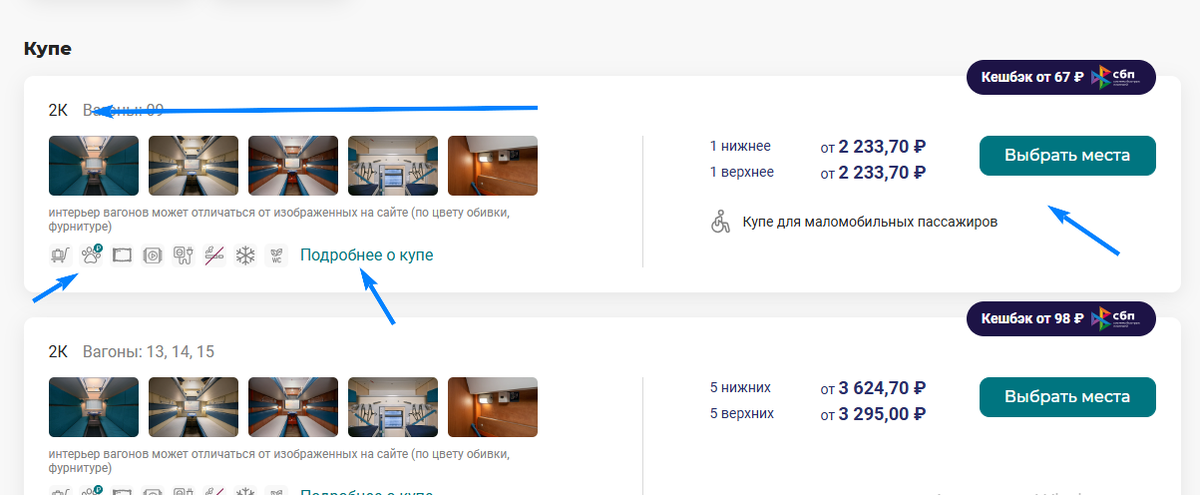Click air conditioning snowflake icon in car 09 card
Image resolution: width=1200 pixels, height=495 pixels.
coord(245,255)
